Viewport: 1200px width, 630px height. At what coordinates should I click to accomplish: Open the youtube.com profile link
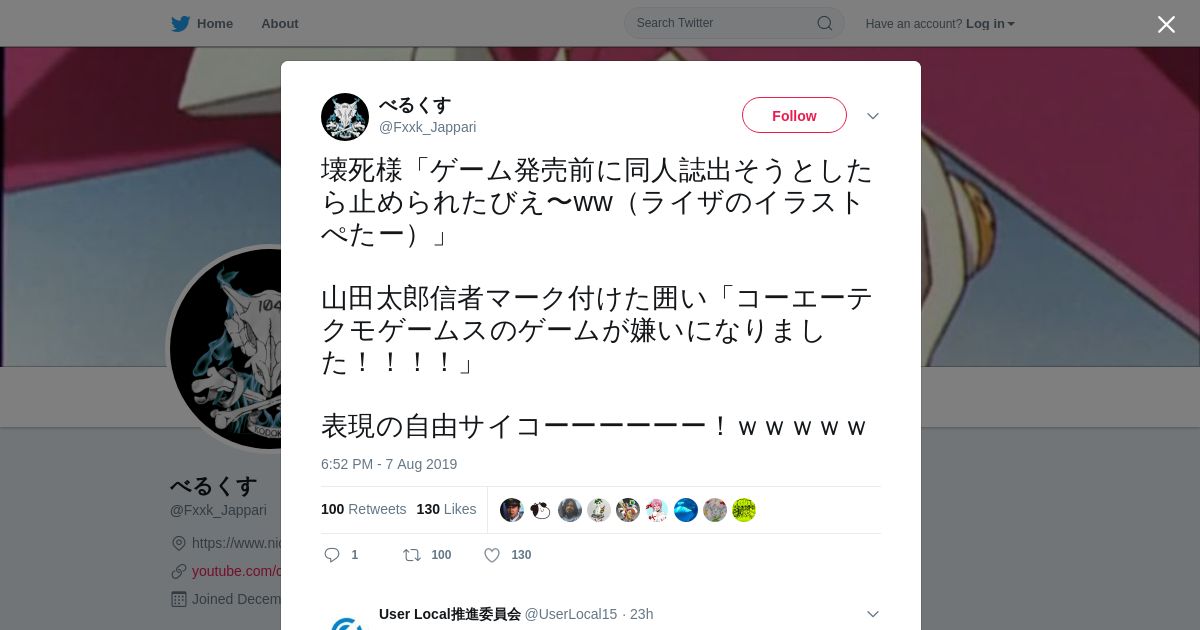pos(236,571)
